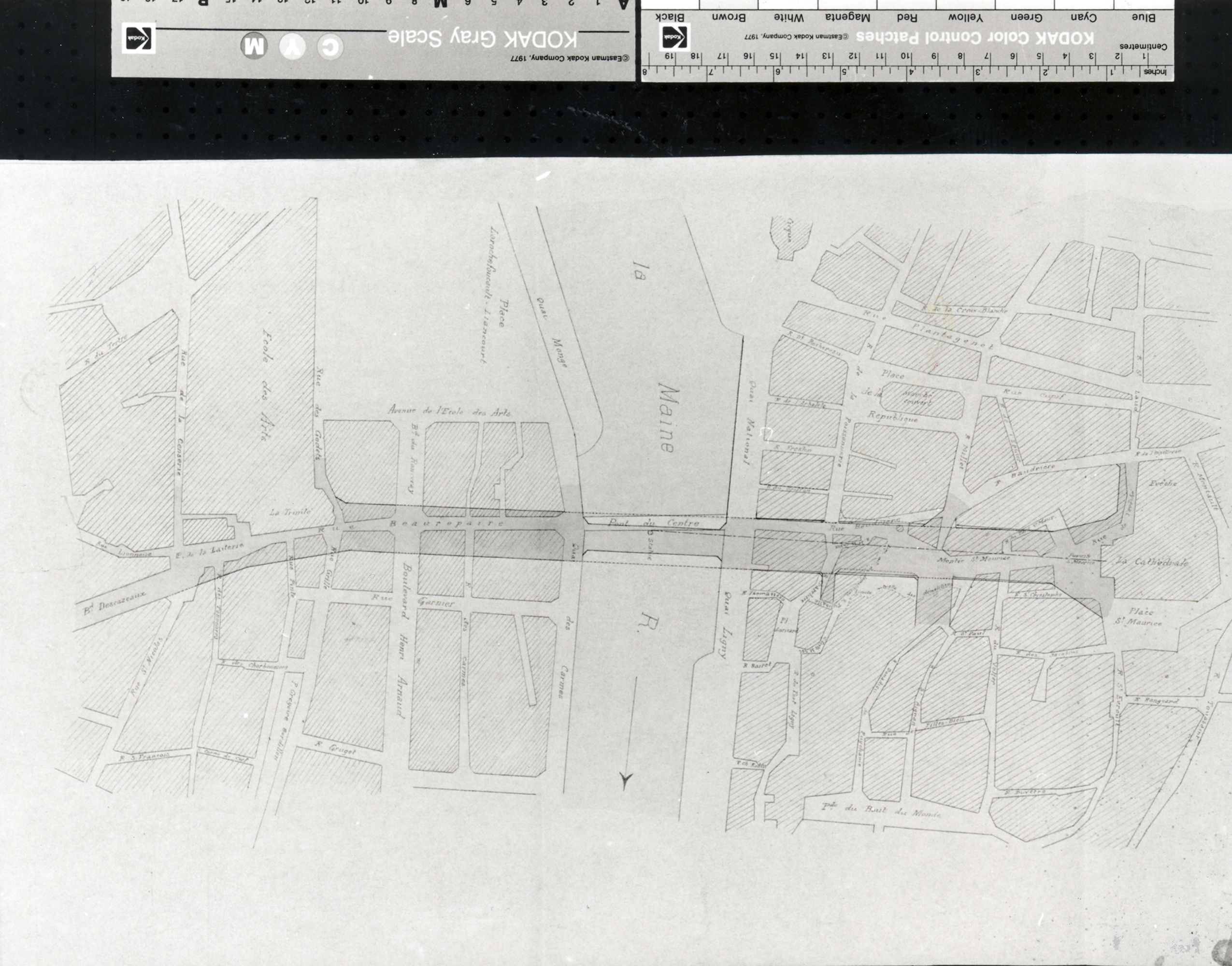Click the Kodak logo beside the Gray Scale
This screenshot has height=966, width=1232.
tap(139, 39)
